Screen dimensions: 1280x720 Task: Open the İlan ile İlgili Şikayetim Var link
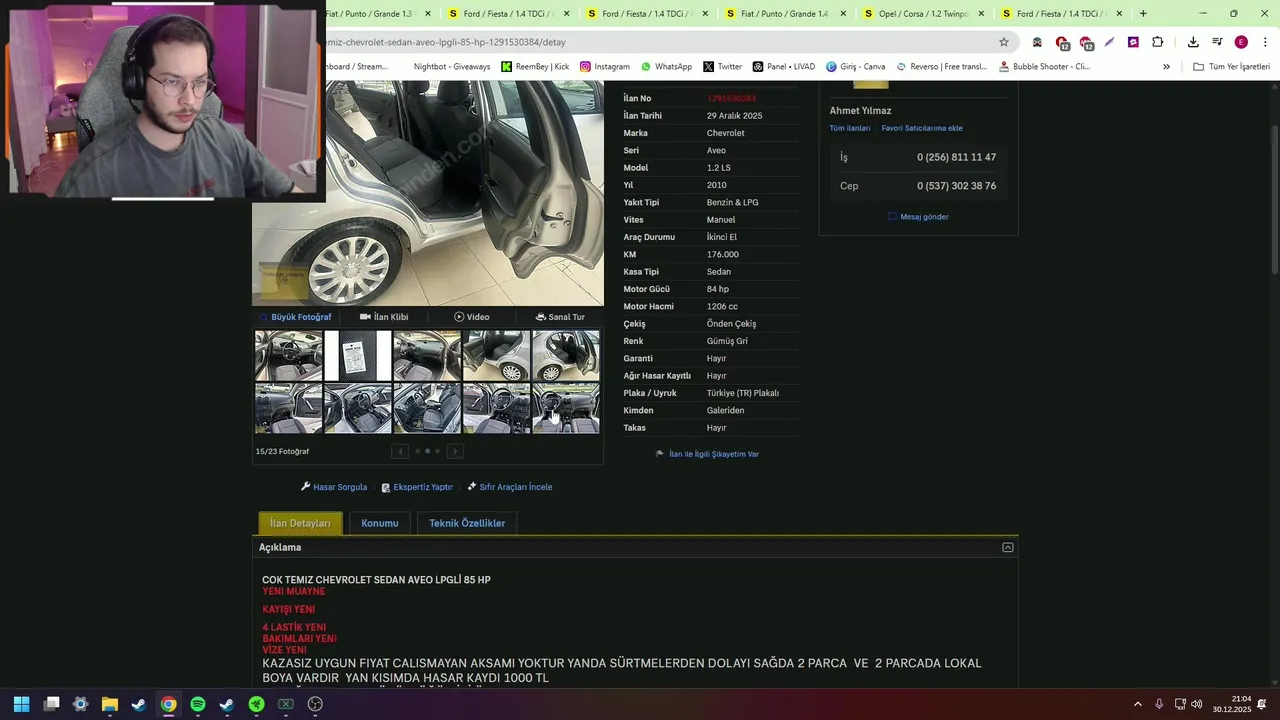[707, 454]
